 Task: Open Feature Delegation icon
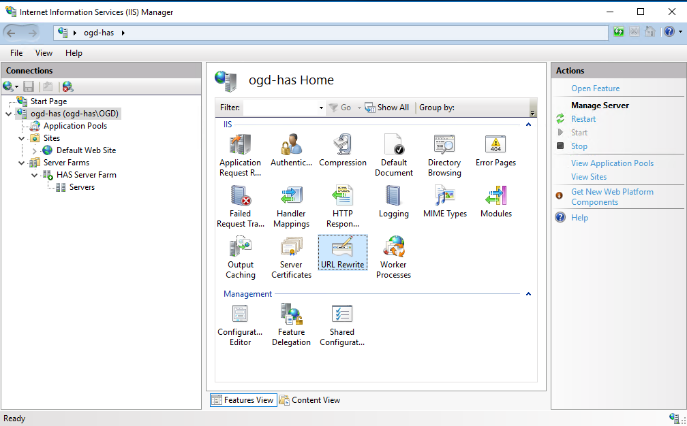click(291, 325)
